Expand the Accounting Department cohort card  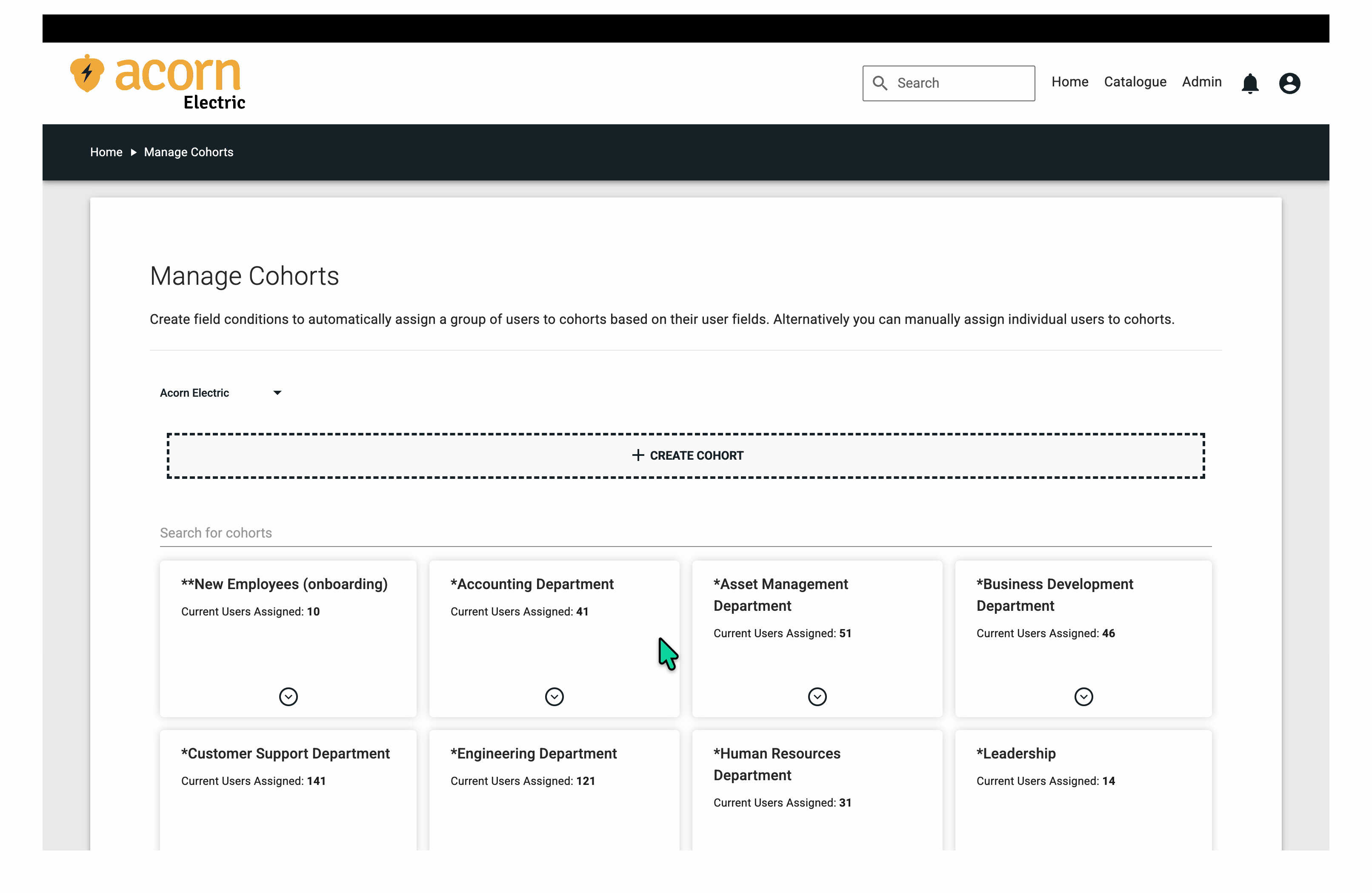[554, 696]
